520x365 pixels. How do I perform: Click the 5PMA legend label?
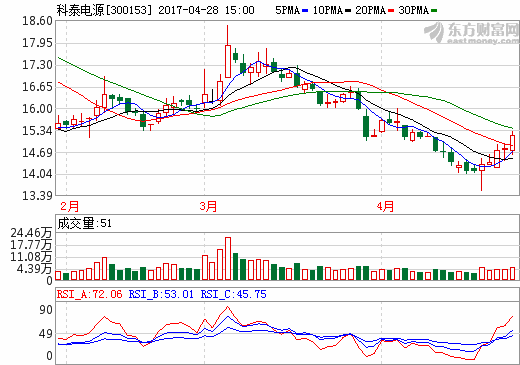pyautogui.click(x=287, y=10)
